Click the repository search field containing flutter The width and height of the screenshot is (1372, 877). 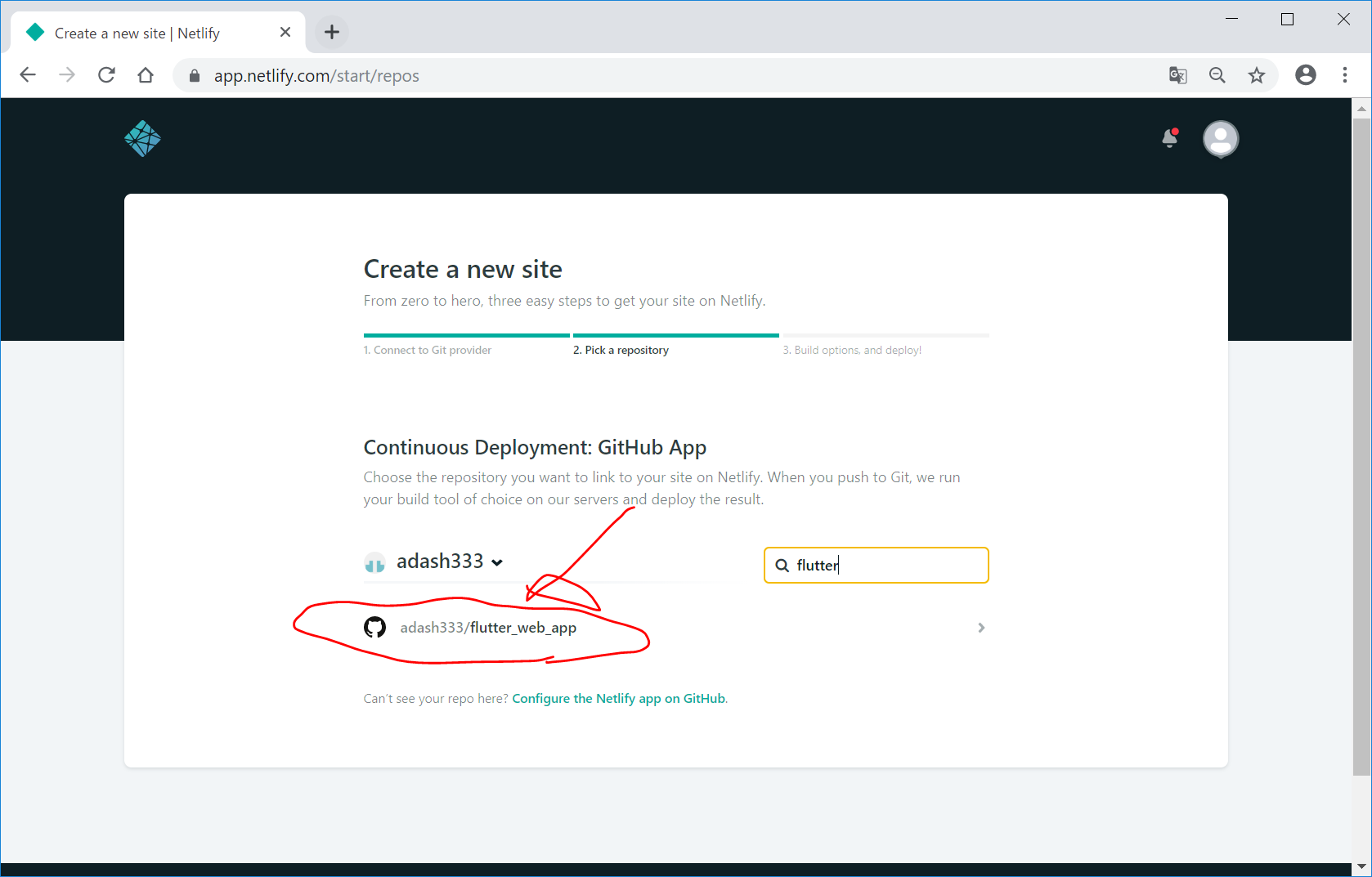pos(887,565)
